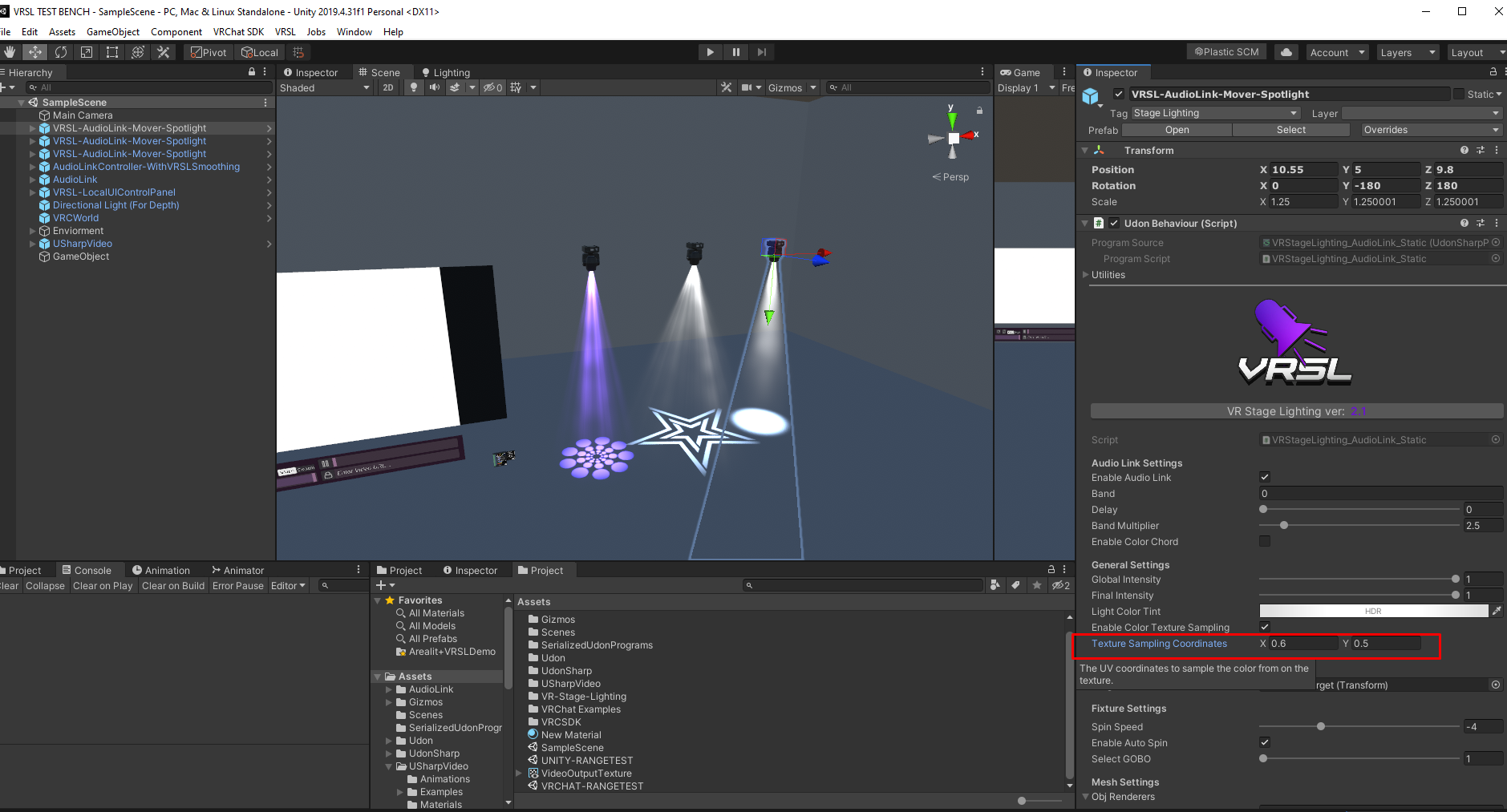Expand the AudioLink folder in Assets tree
Image resolution: width=1507 pixels, height=812 pixels.
[389, 689]
